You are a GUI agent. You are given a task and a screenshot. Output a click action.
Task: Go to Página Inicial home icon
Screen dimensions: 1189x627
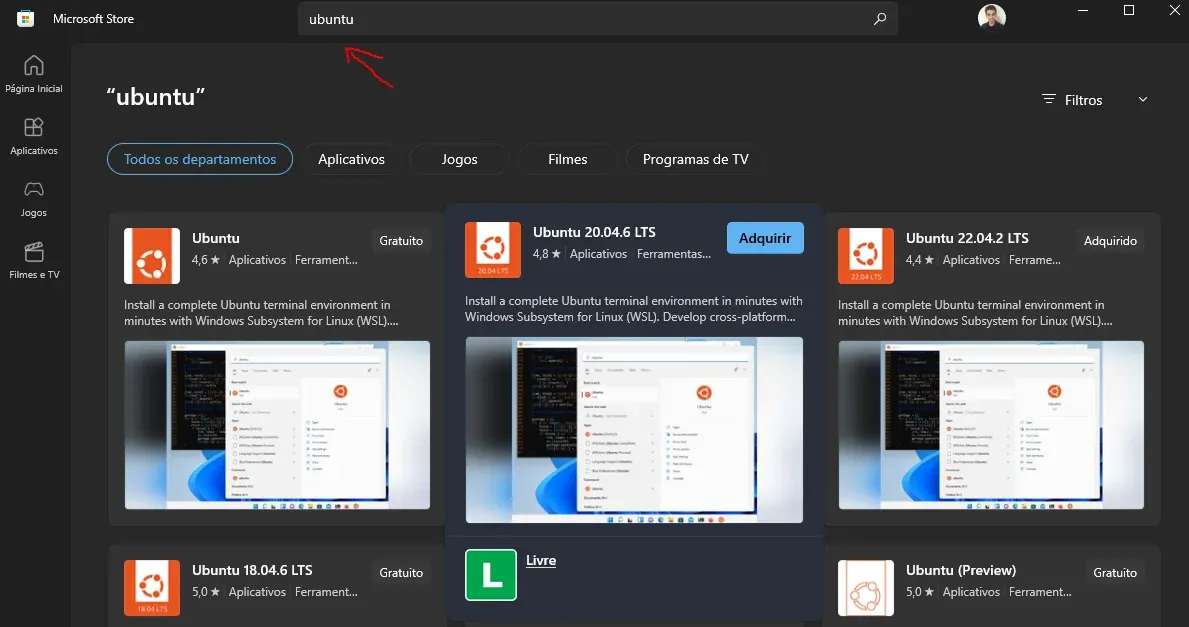(x=33, y=65)
